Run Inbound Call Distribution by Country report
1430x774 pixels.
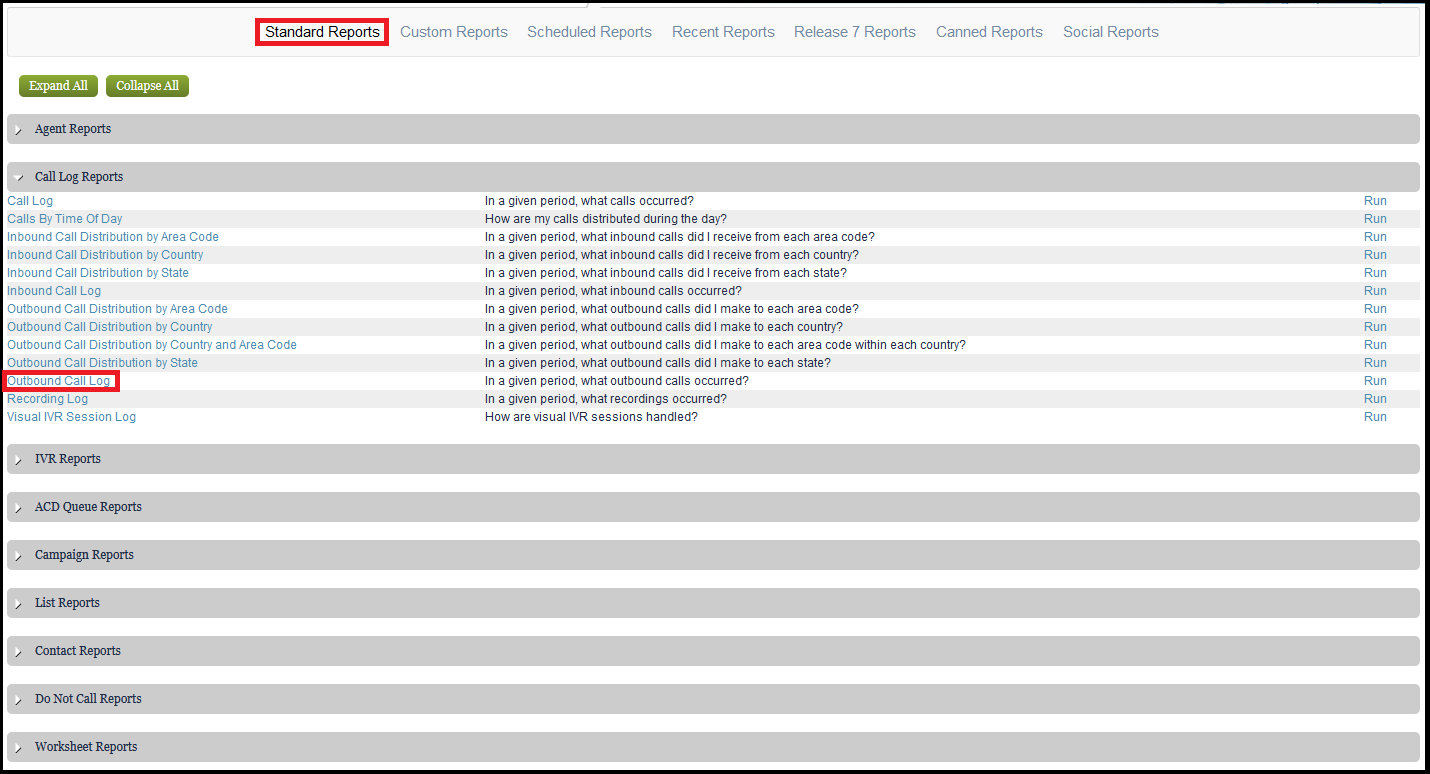tap(1375, 255)
